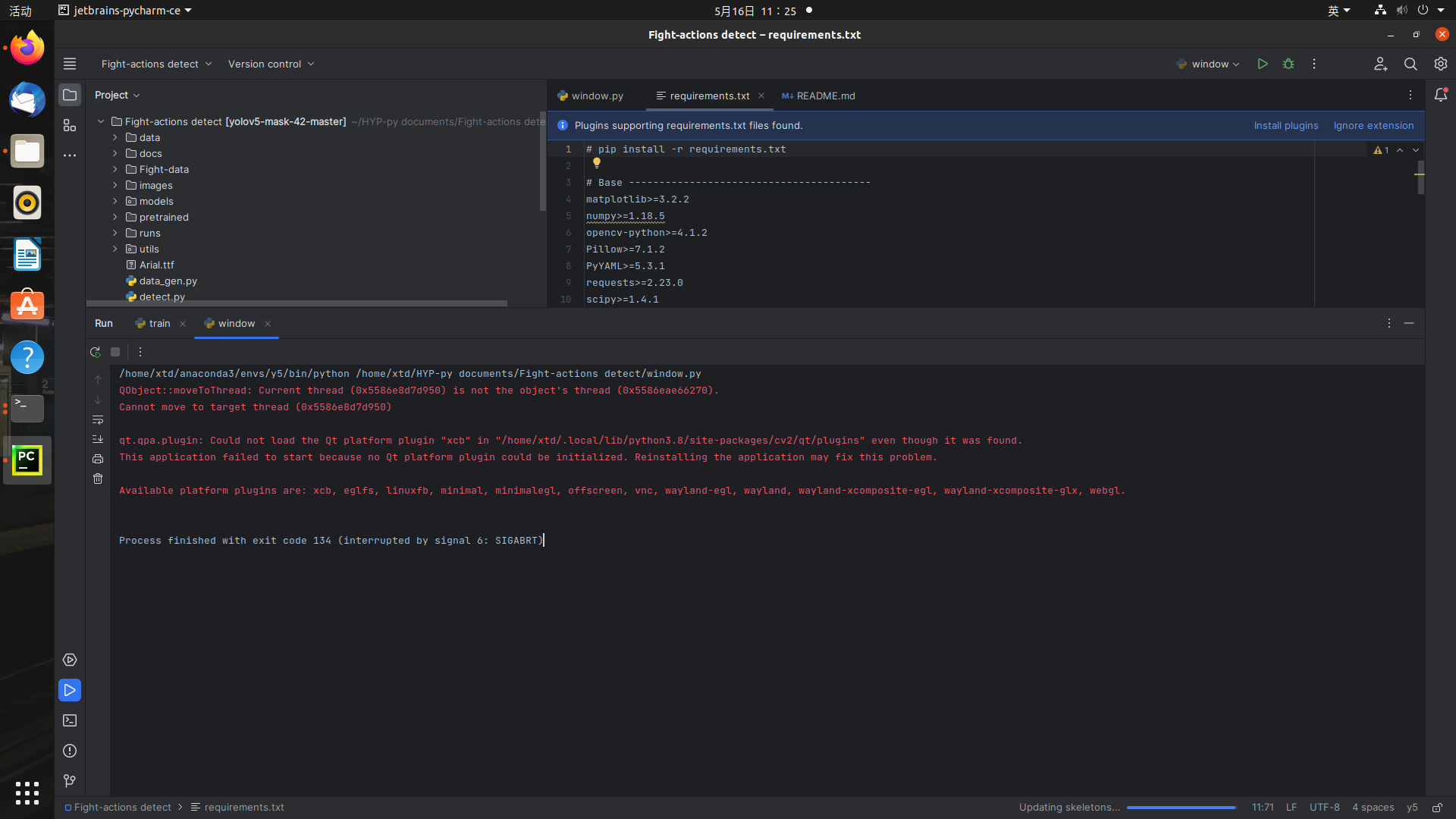Expand the models folder in tree
The width and height of the screenshot is (1456, 819).
click(x=115, y=201)
